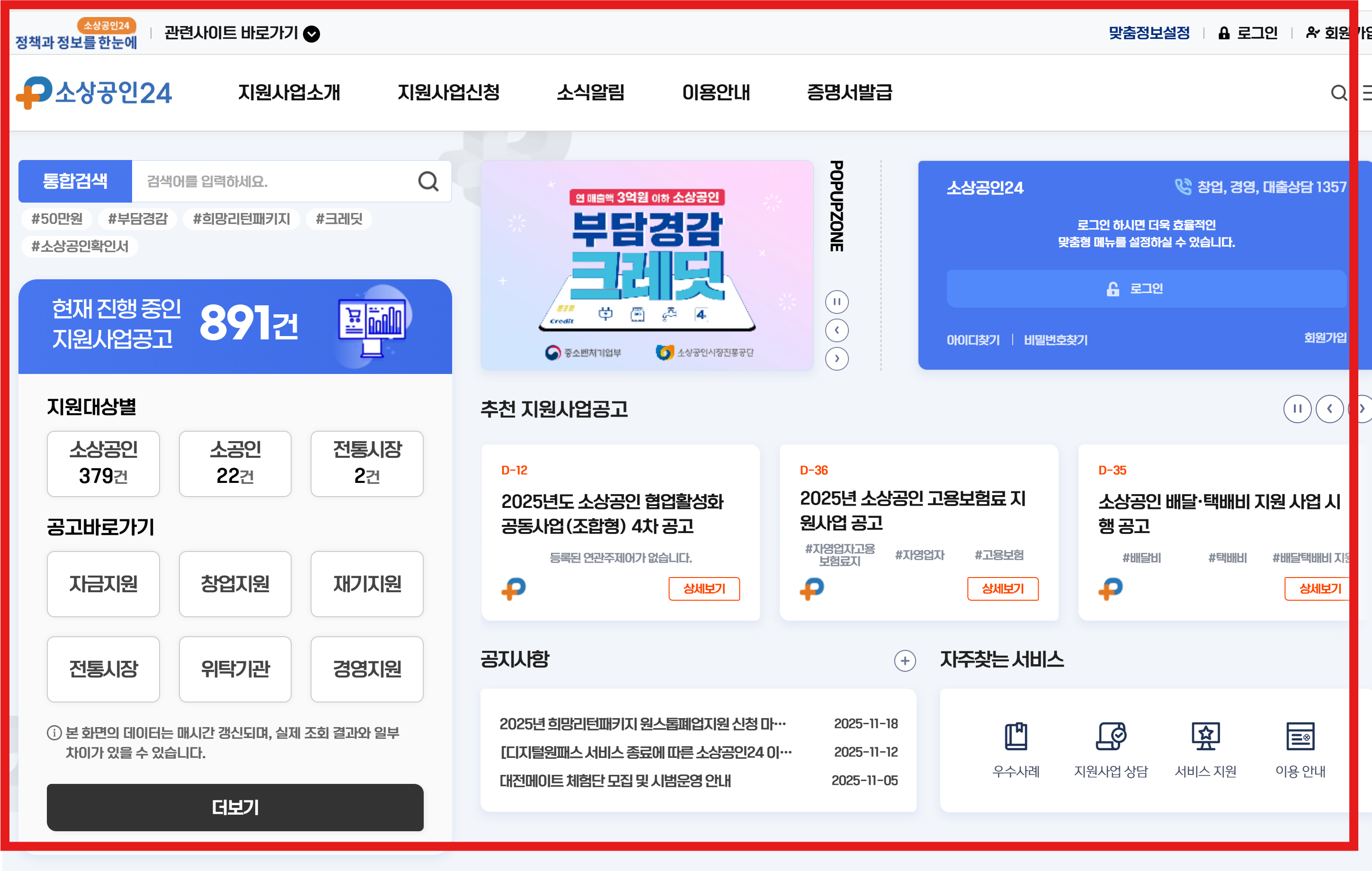Screen dimensions: 1372x871
Task: Expand 공지사항 with plus icon
Action: (904, 661)
